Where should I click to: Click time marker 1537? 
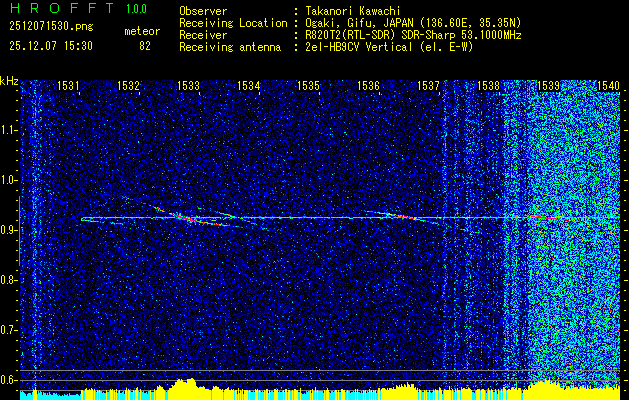click(x=428, y=86)
